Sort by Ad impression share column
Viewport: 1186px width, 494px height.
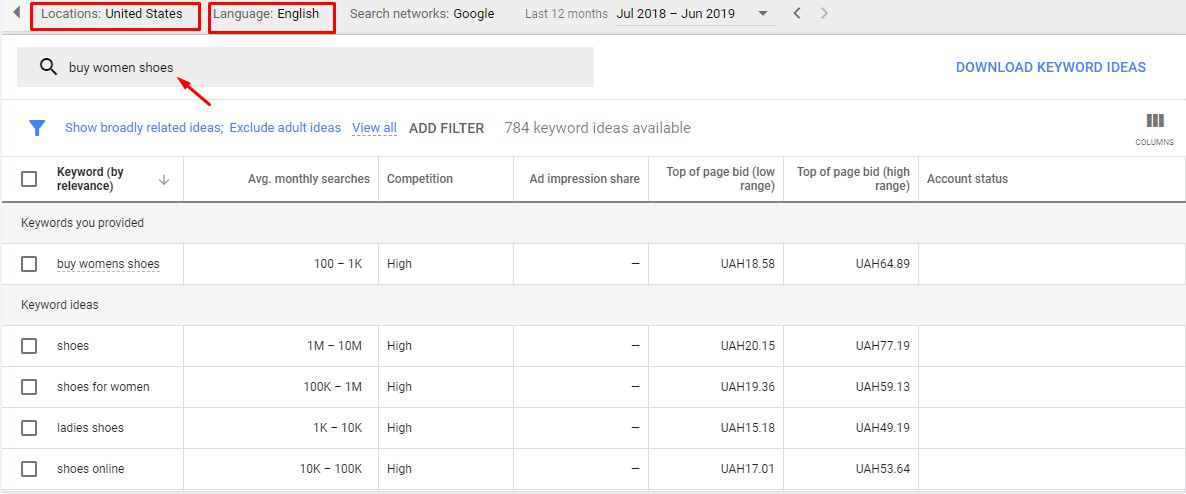(585, 179)
